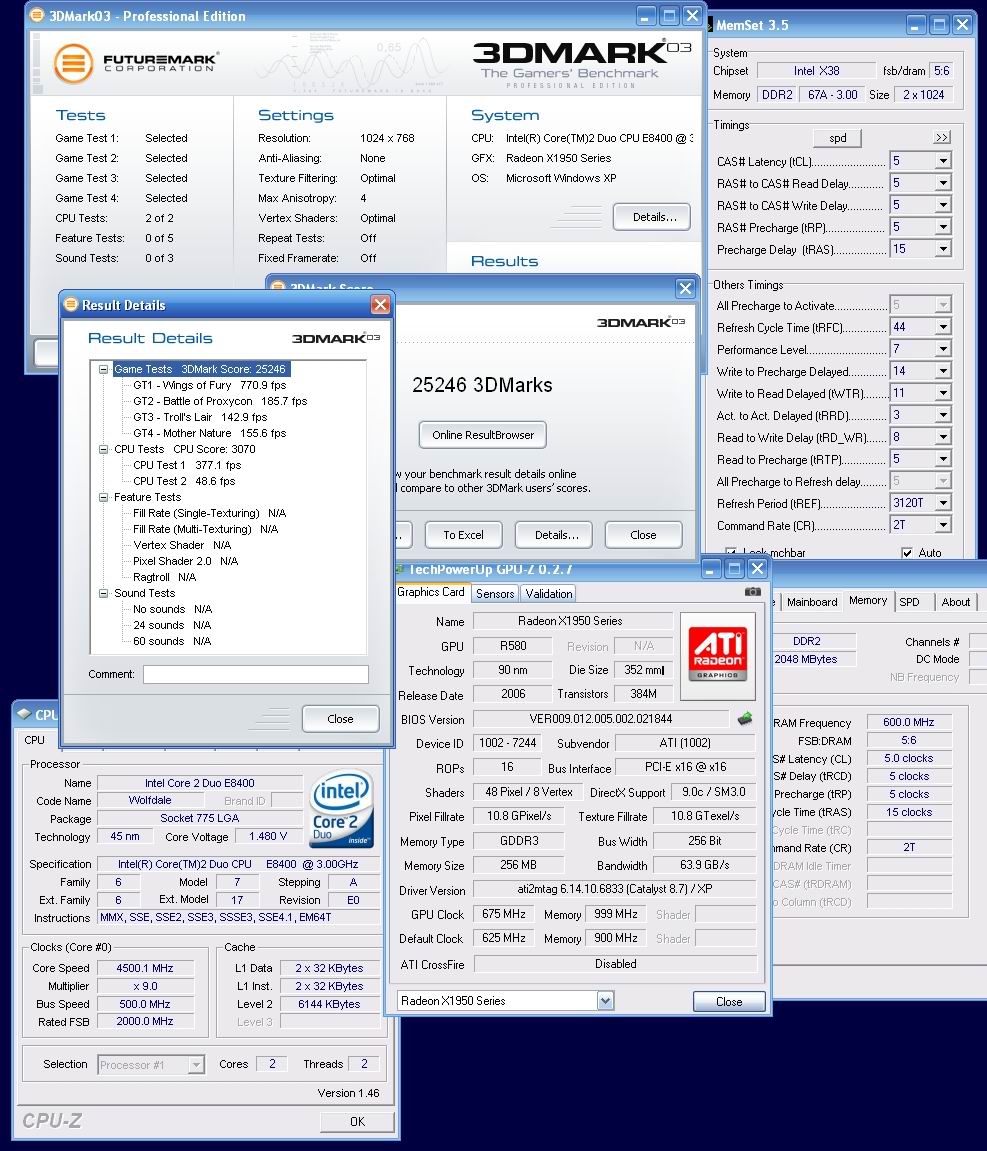The height and width of the screenshot is (1151, 987).
Task: Click the To Excel button
Action: (x=464, y=535)
